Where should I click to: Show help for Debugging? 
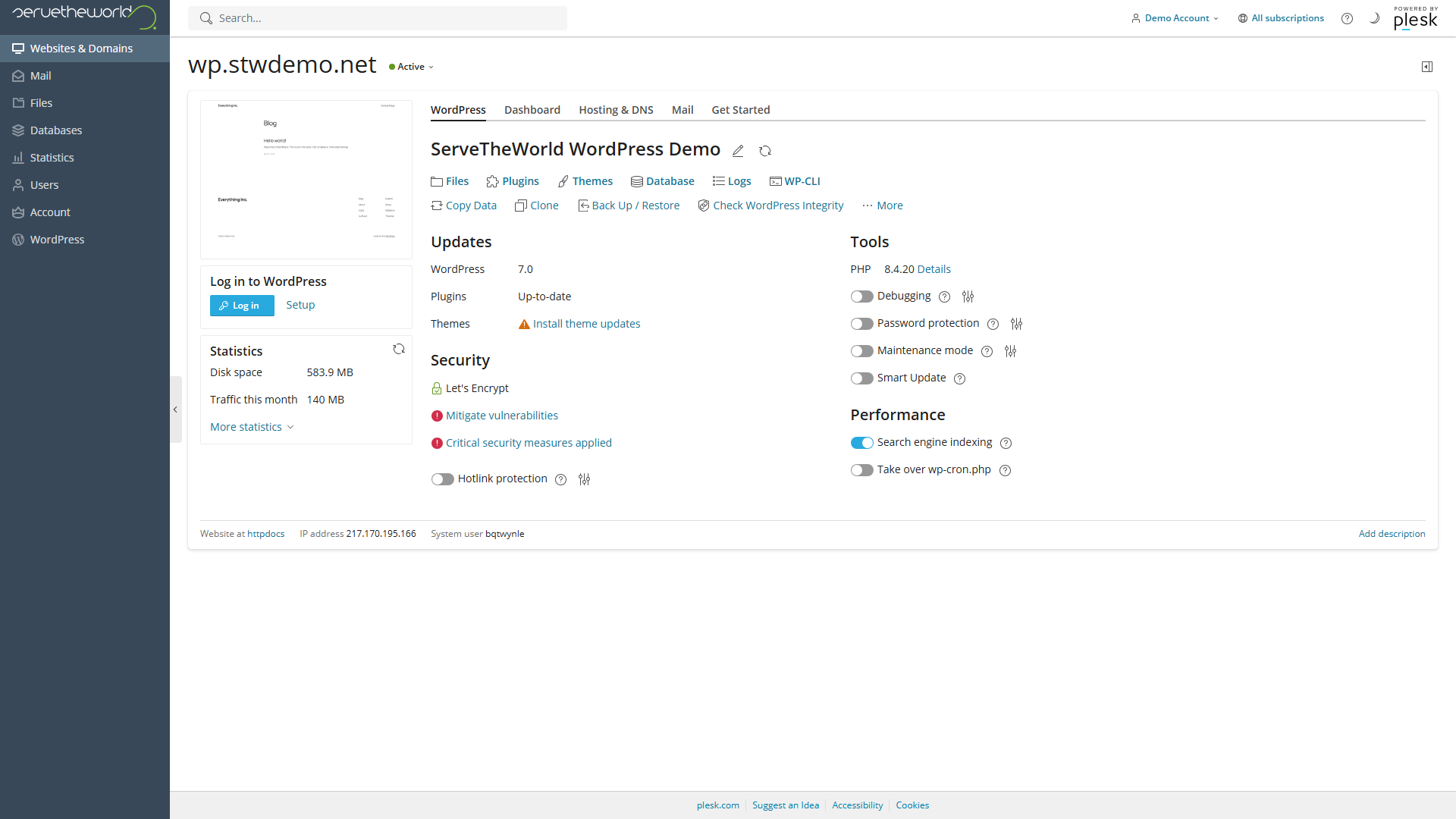pyautogui.click(x=944, y=297)
